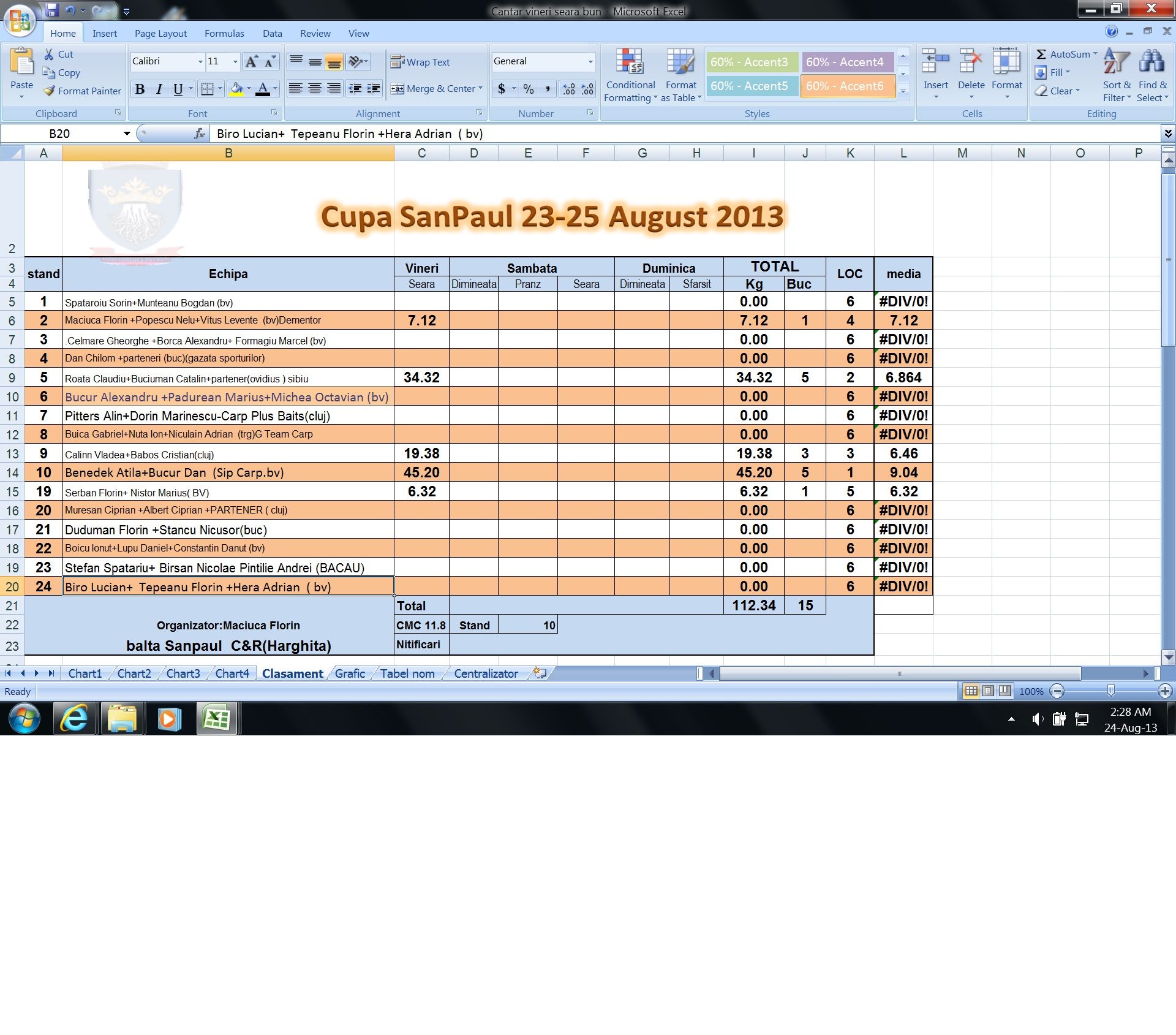1176x1035 pixels.
Task: Click the Increase Decimal icon
Action: click(568, 89)
